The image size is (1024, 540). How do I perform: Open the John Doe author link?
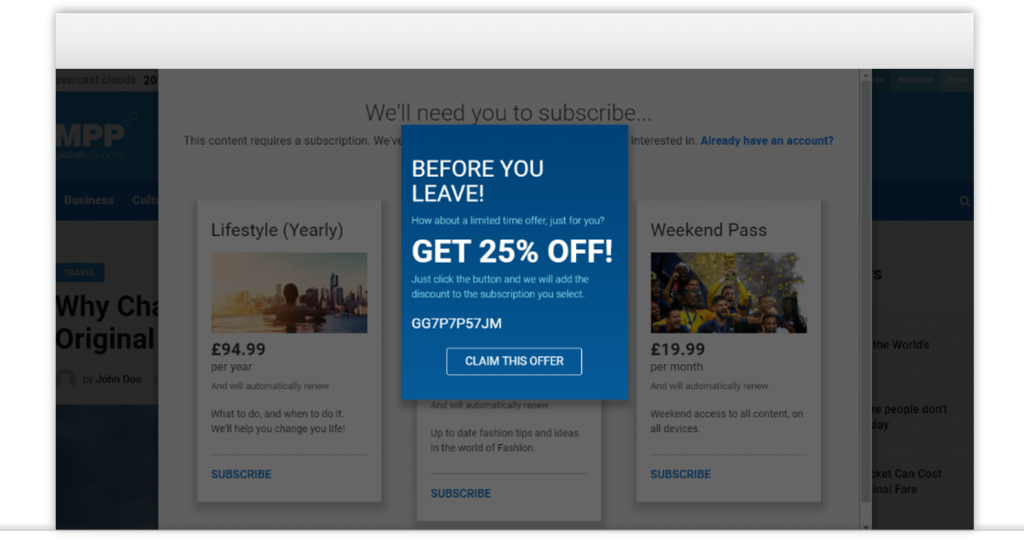(118, 379)
